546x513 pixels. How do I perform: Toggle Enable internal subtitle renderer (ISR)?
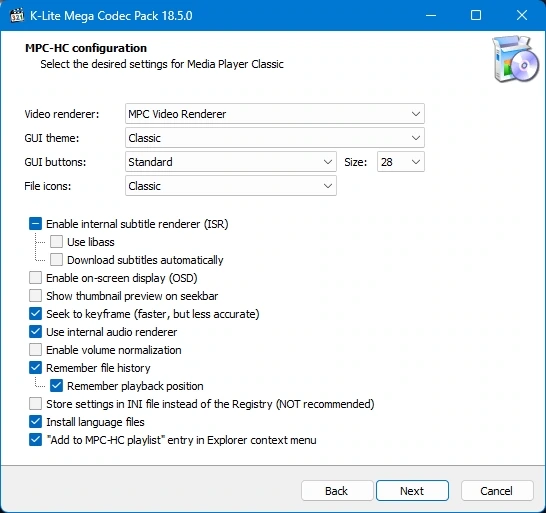(x=36, y=224)
